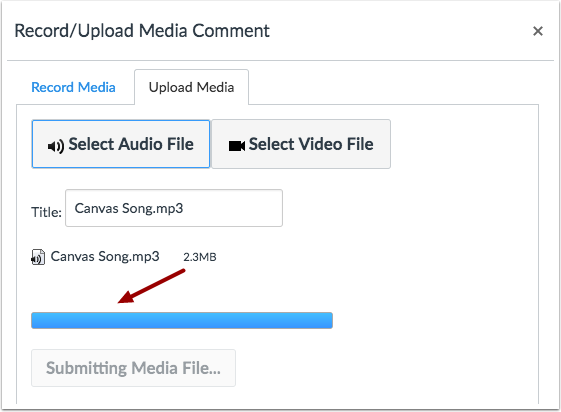The width and height of the screenshot is (561, 412).
Task: Click the Submitting Media File... button
Action: tap(133, 368)
